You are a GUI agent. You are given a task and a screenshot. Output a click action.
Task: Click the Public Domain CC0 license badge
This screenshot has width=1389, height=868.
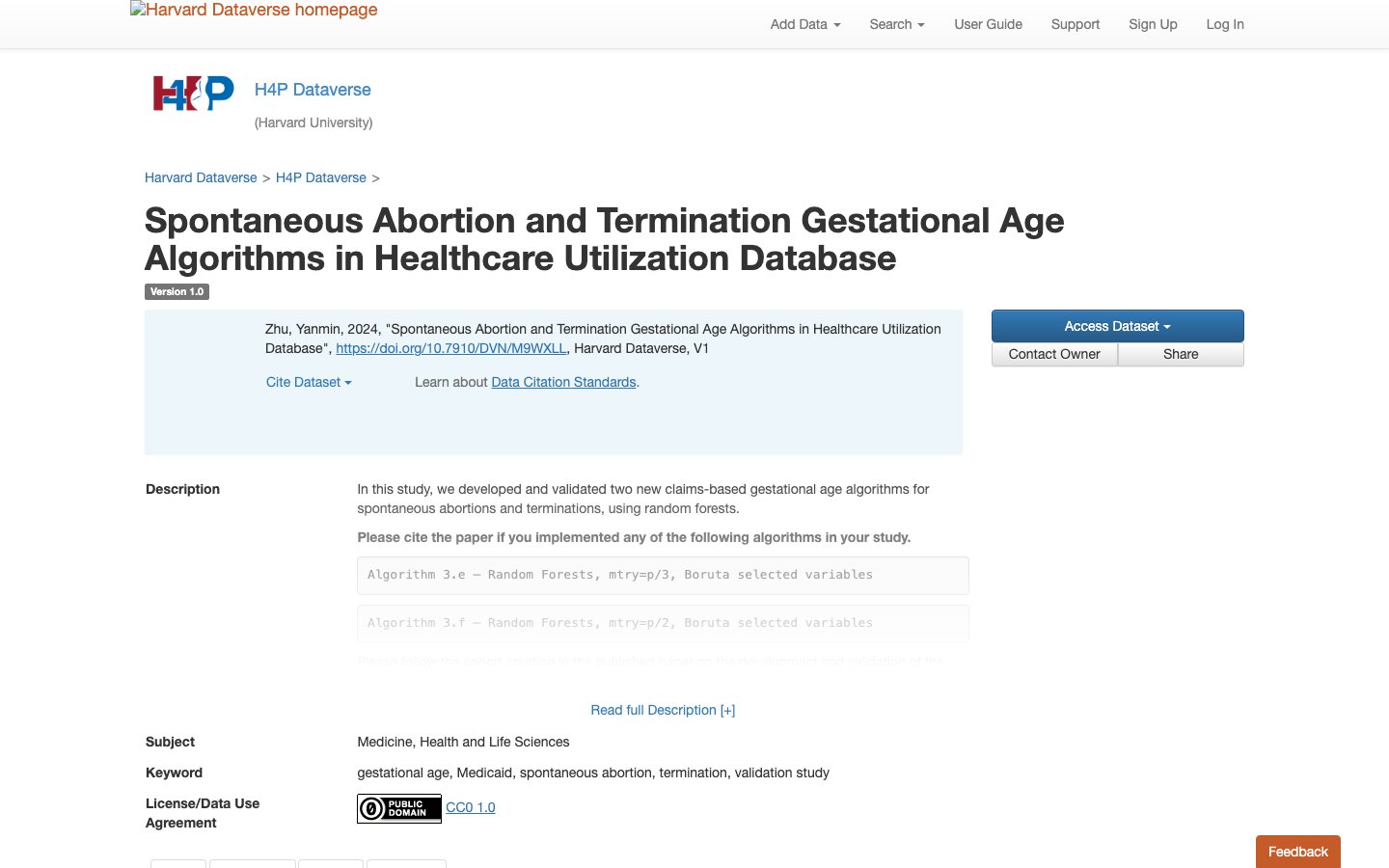point(399,808)
